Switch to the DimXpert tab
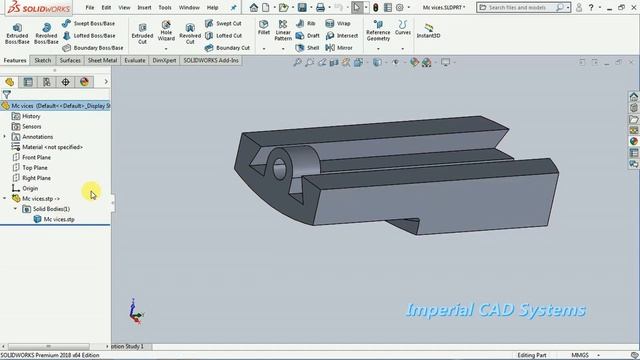640x360 pixels. point(164,60)
